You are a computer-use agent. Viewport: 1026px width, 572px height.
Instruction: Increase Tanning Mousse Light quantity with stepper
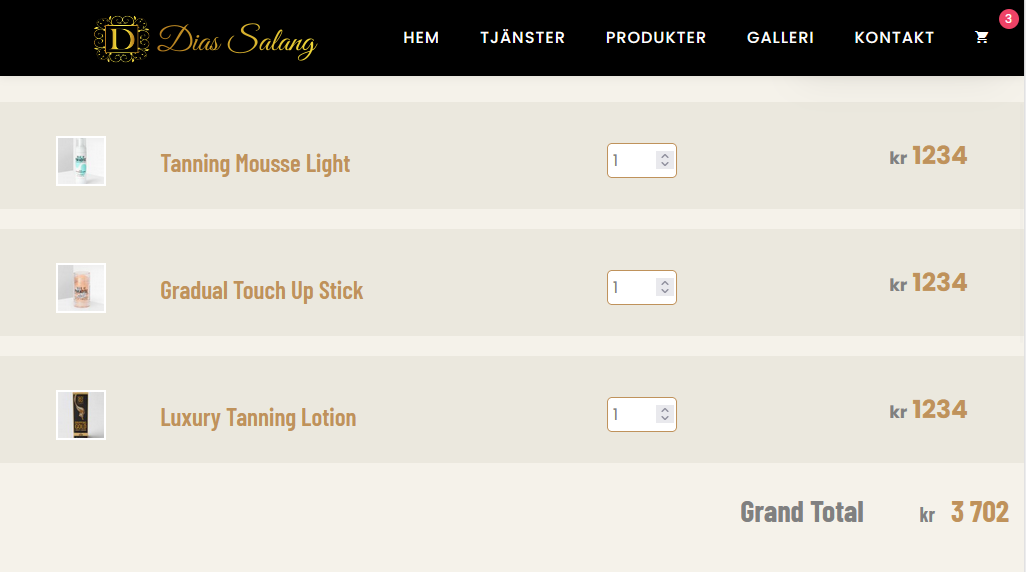coord(665,156)
